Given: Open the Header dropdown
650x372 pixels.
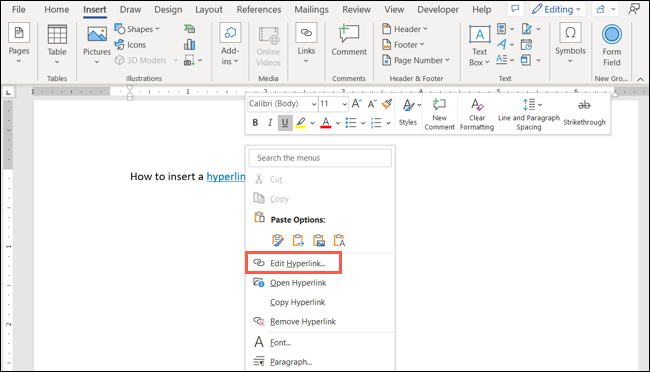Looking at the screenshot, I should click(405, 29).
